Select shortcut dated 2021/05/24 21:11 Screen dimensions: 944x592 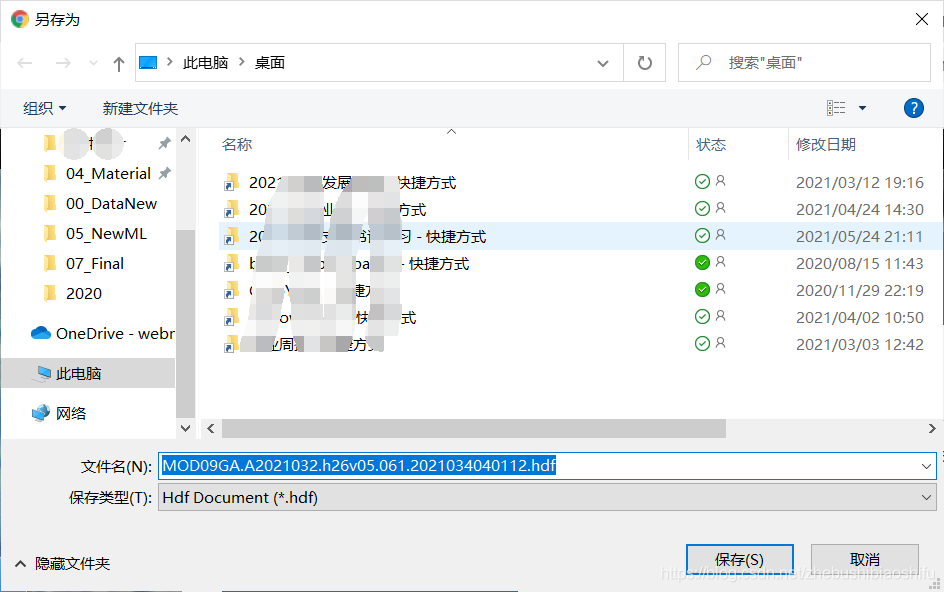click(574, 236)
